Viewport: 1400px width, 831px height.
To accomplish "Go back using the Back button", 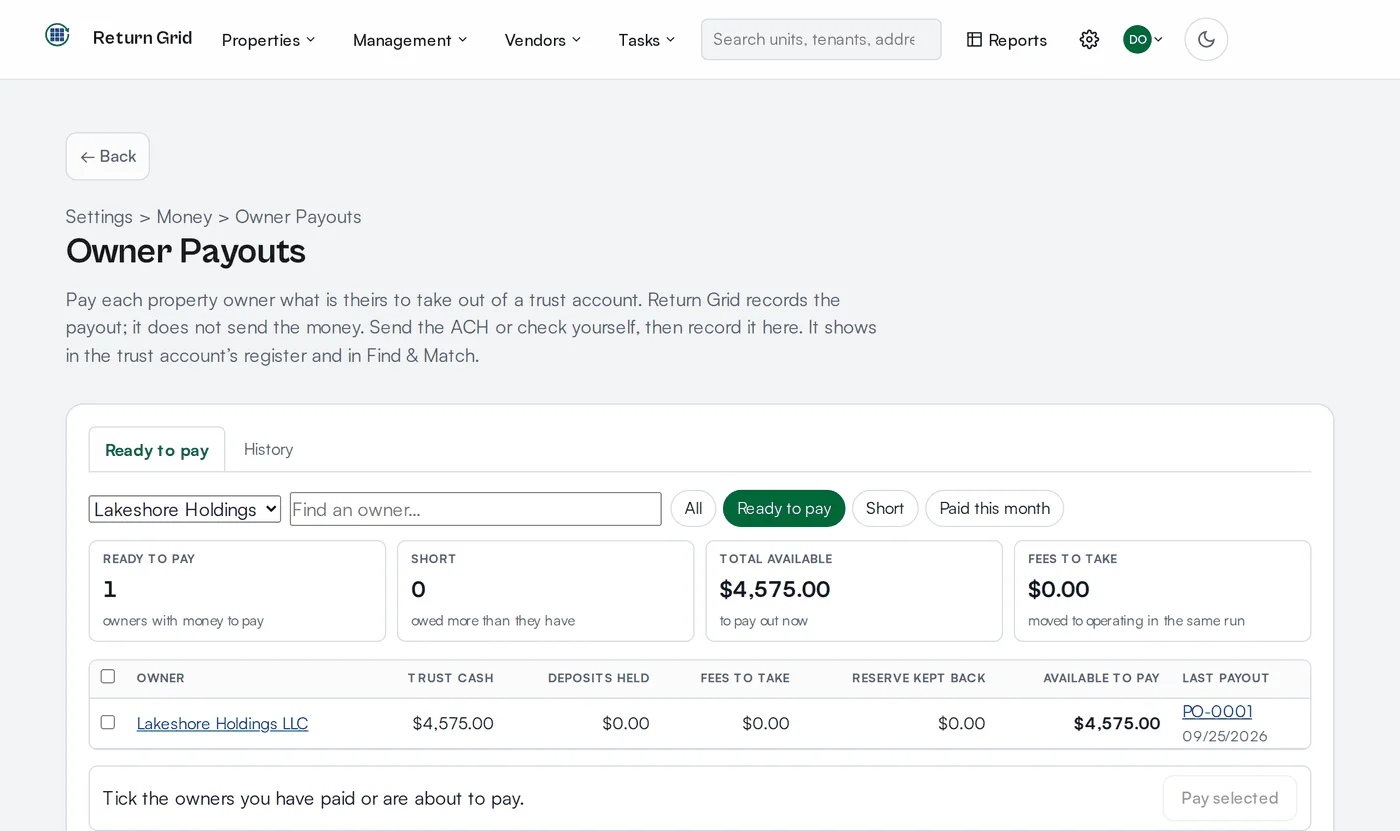I will tap(108, 156).
